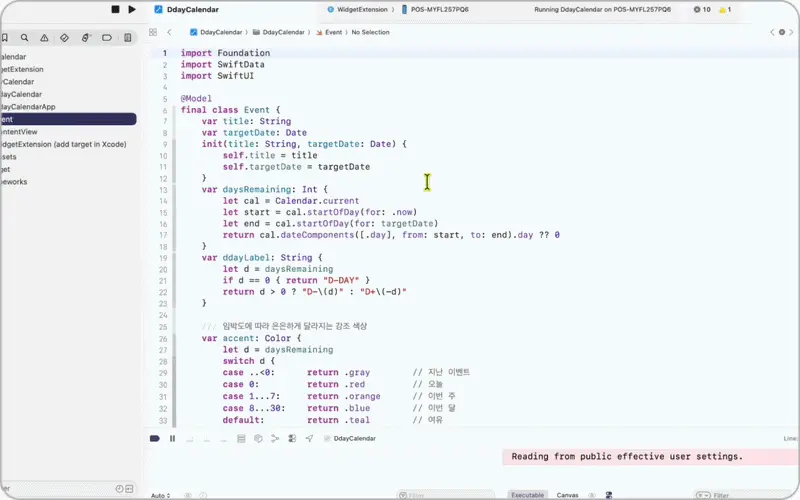
Task: Click DdayCalendar project in breadcrumb
Action: click(x=216, y=32)
